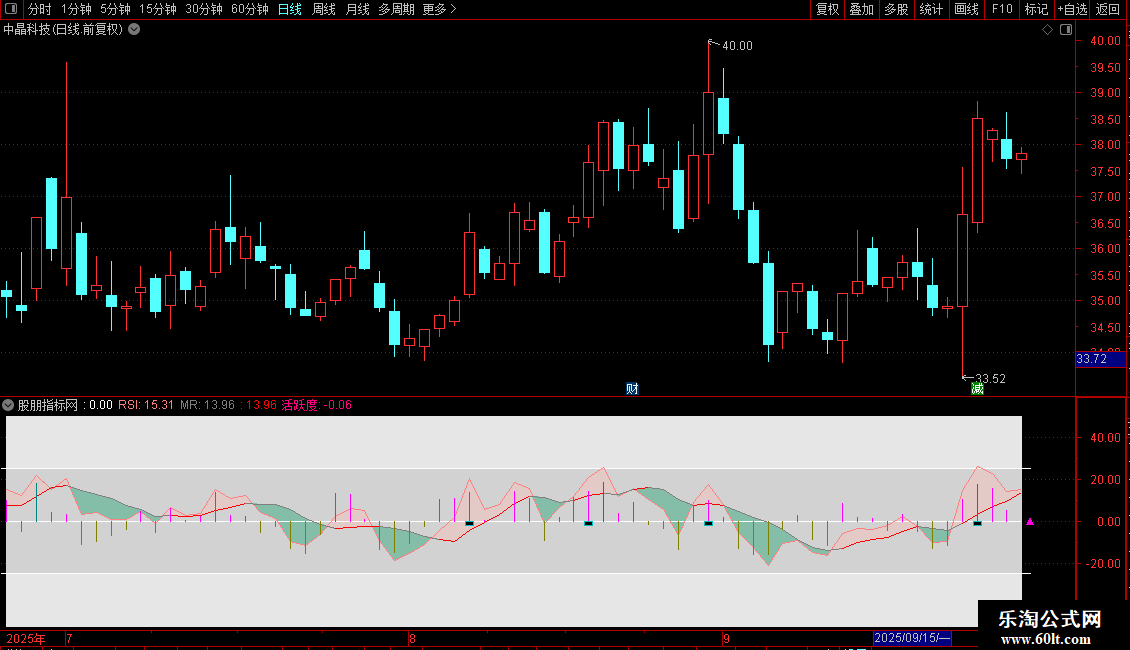Select the 日线 daily chart tab

pyautogui.click(x=290, y=9)
